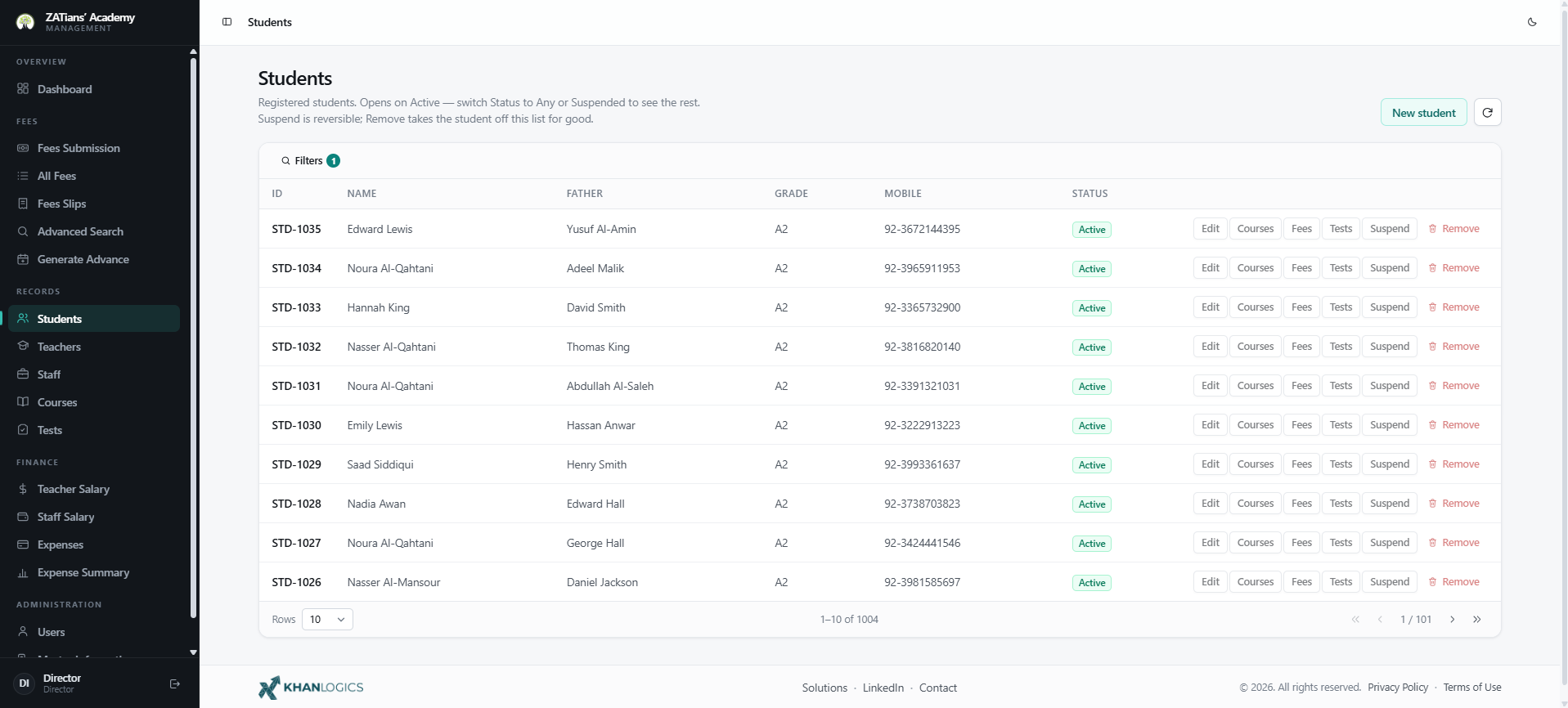Open the Staff Salary menu item
The image size is (1568, 708).
click(x=94, y=517)
